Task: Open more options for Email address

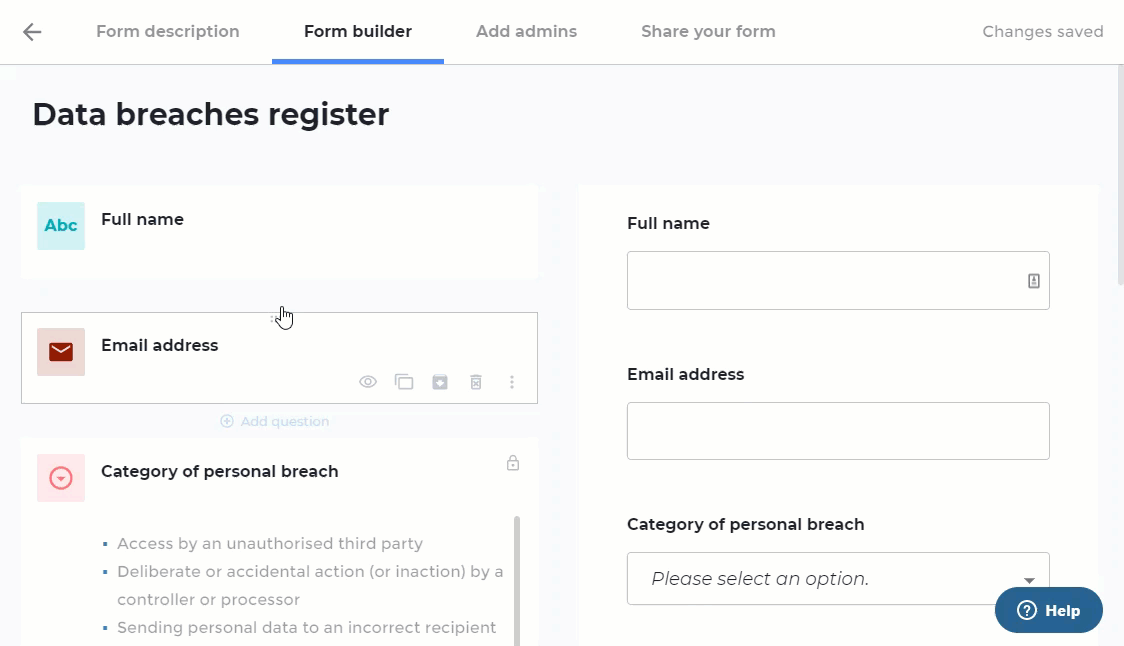Action: point(512,382)
